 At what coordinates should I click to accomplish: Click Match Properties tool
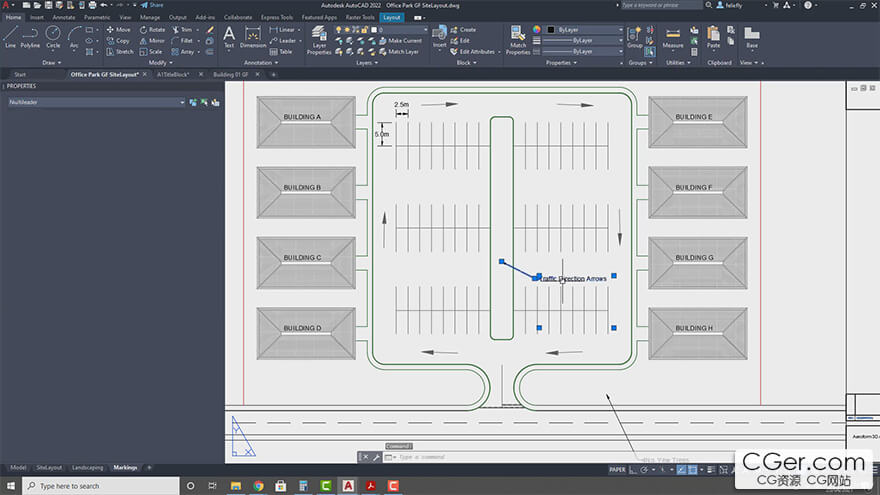point(517,40)
